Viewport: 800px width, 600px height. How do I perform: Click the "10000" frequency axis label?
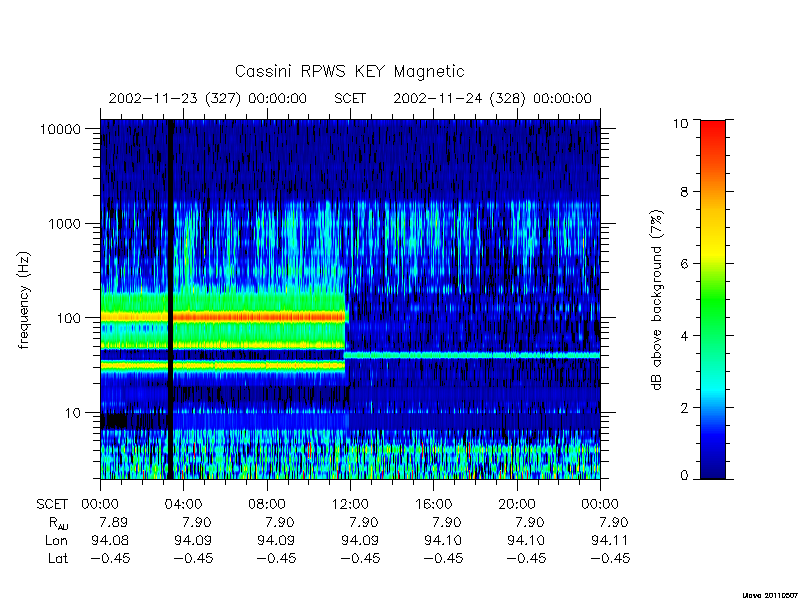pos(60,129)
